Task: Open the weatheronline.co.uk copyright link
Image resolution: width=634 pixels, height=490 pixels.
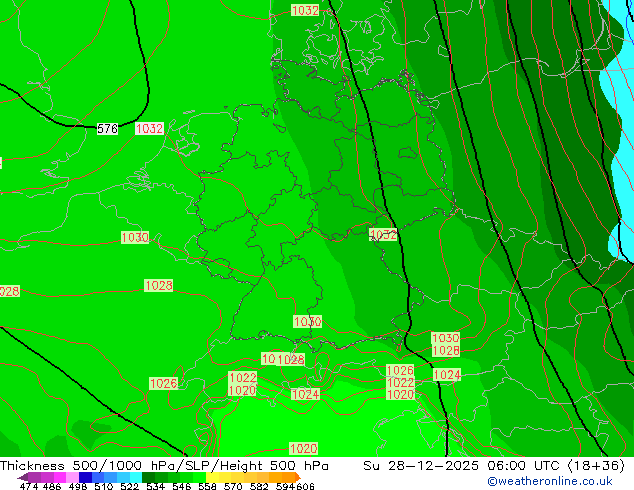Action: coord(550,481)
